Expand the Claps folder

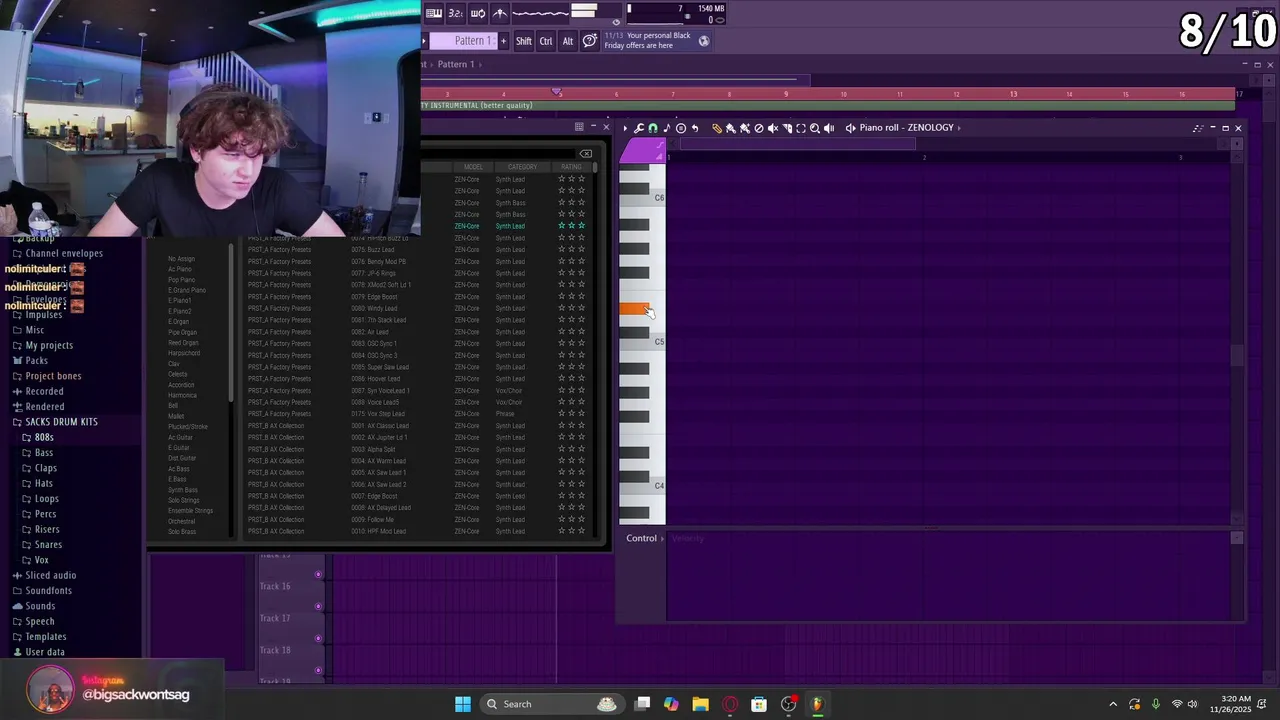[x=46, y=468]
